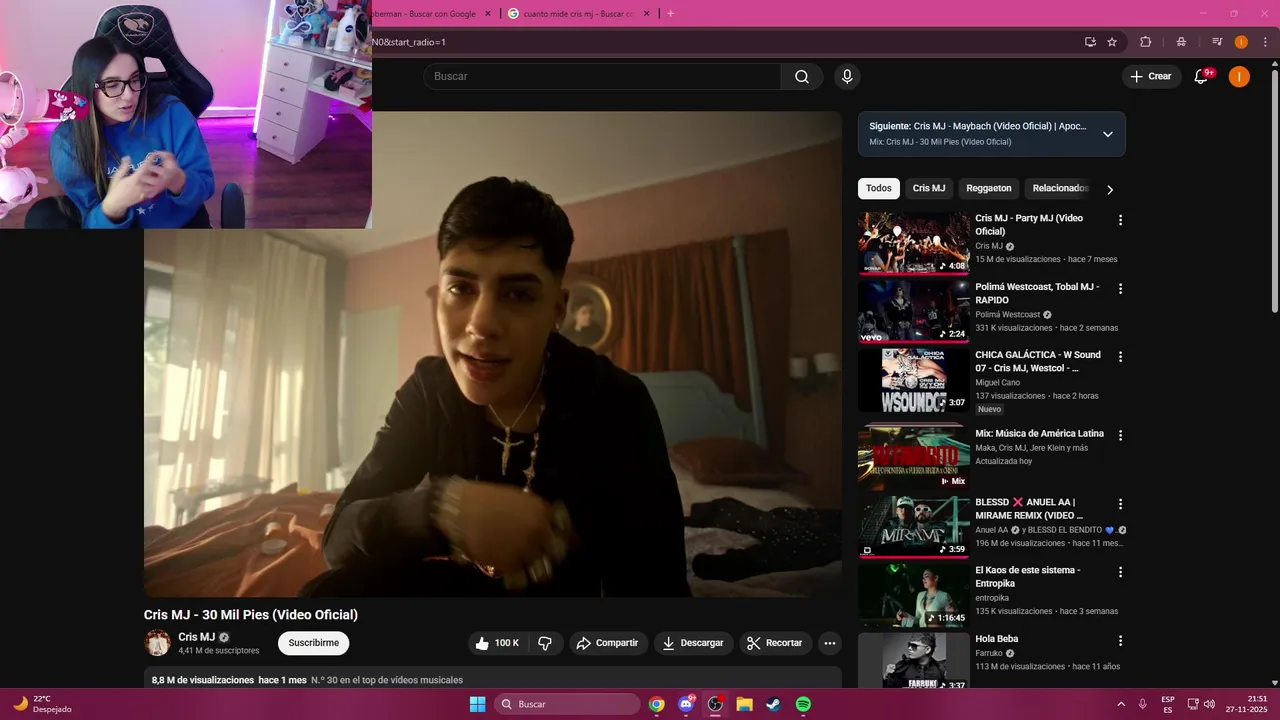Expand the Siguiente mix playlist panel
Image resolution: width=1280 pixels, height=720 pixels.
point(1107,134)
